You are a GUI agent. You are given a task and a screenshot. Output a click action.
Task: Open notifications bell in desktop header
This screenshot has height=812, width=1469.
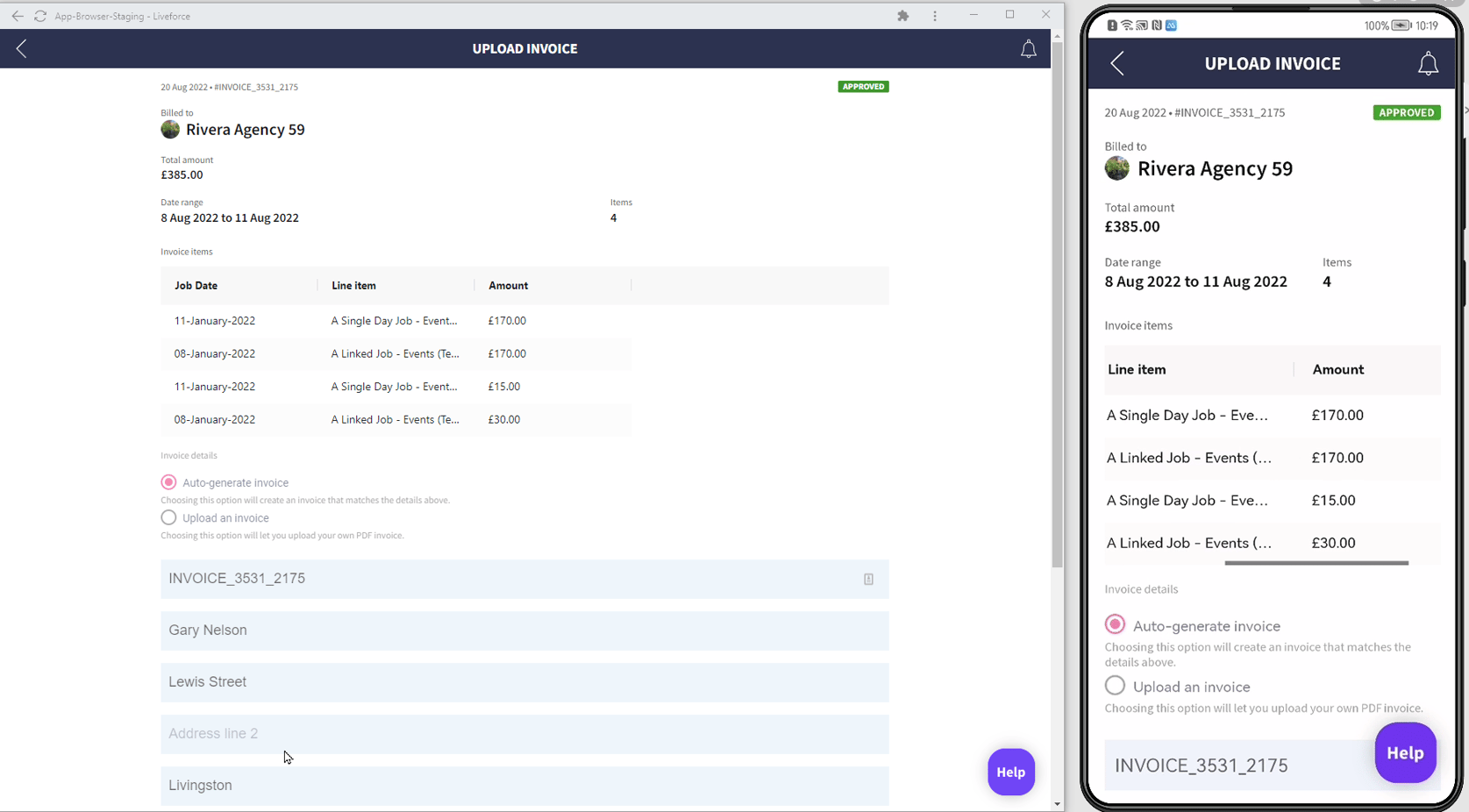[1028, 49]
